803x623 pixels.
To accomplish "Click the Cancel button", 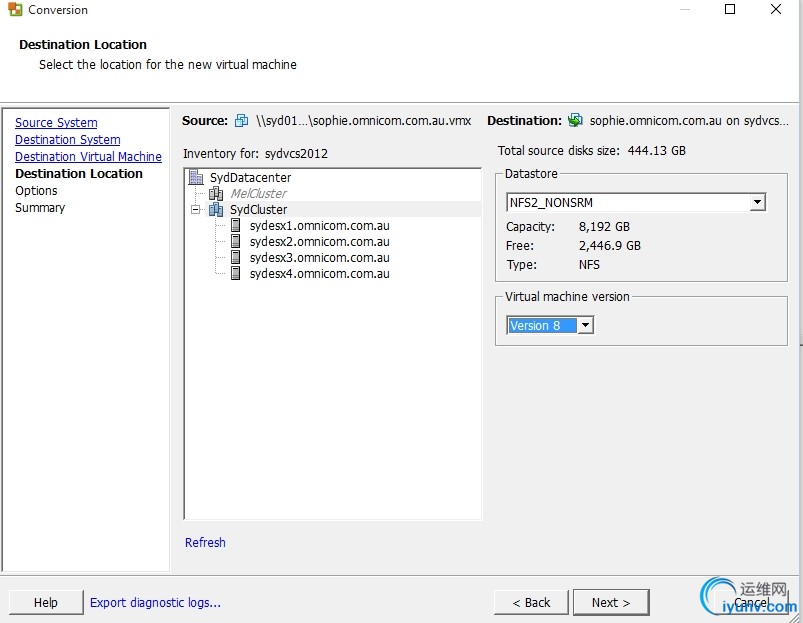I will 751,603.
